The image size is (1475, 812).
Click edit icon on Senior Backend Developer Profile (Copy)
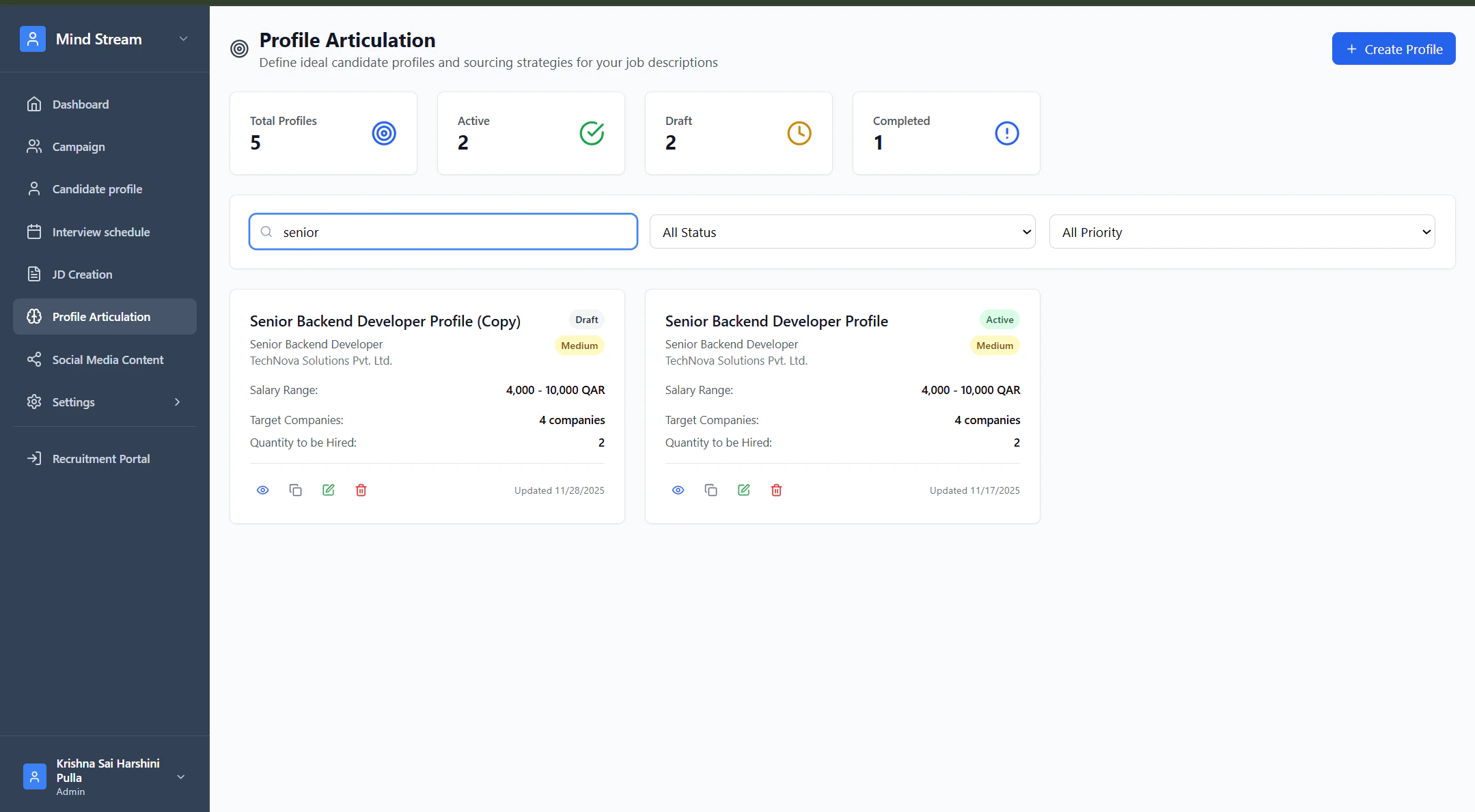328,490
